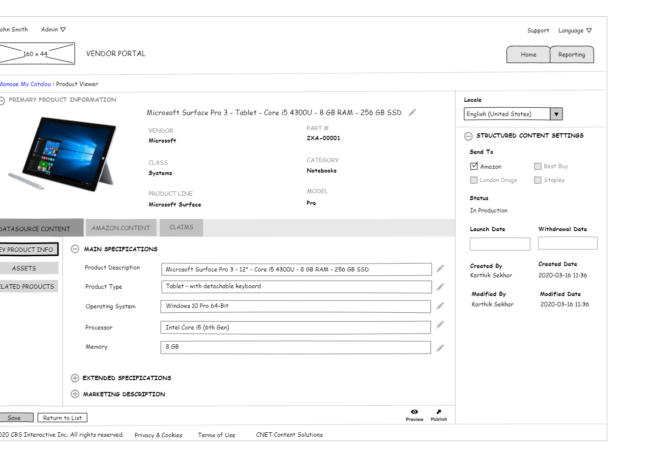This screenshot has height=450, width=653.
Task: Click the Processor text field
Action: coord(295,327)
